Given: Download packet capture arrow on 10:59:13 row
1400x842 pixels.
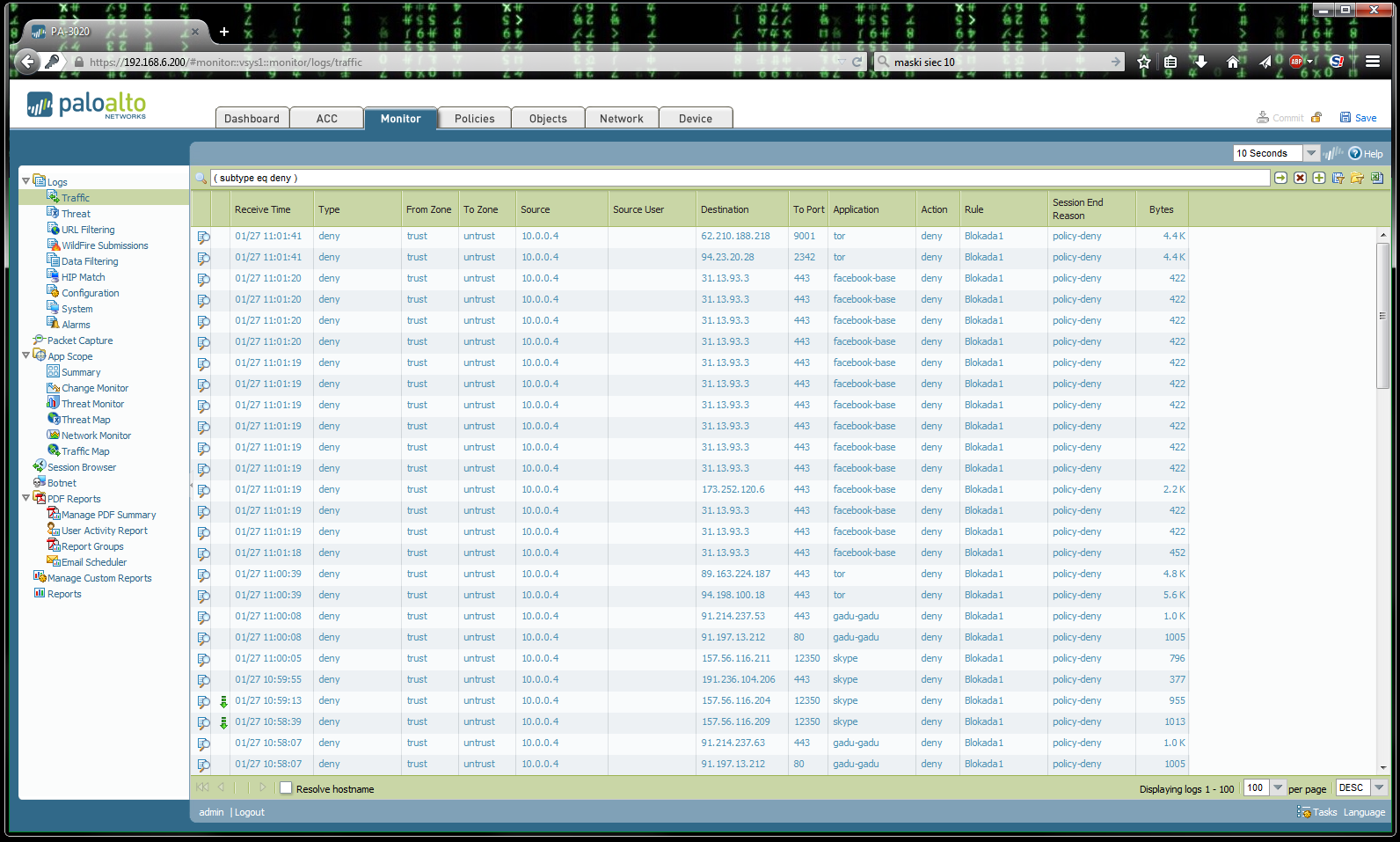Looking at the screenshot, I should [x=223, y=701].
